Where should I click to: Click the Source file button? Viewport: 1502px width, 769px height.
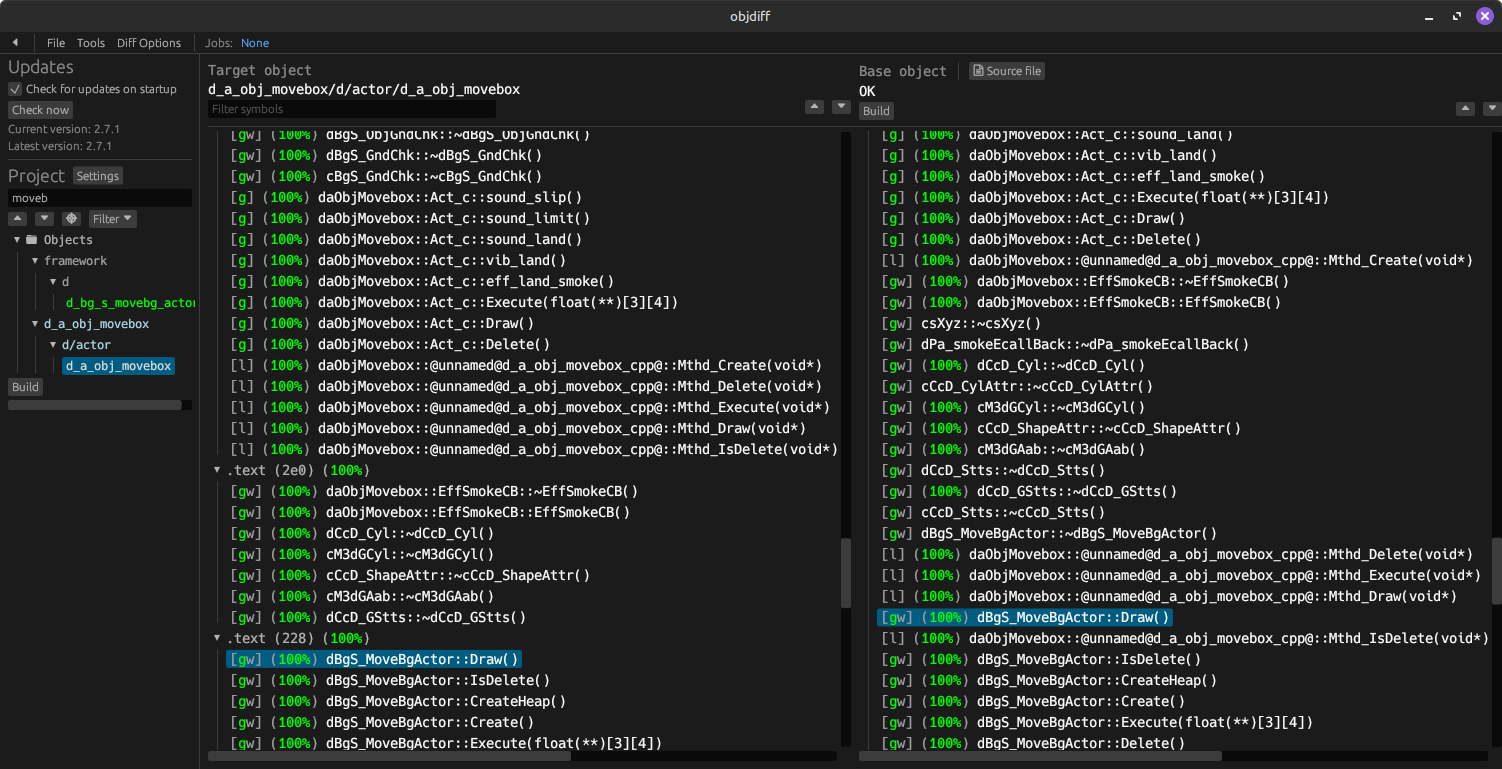[x=1007, y=71]
